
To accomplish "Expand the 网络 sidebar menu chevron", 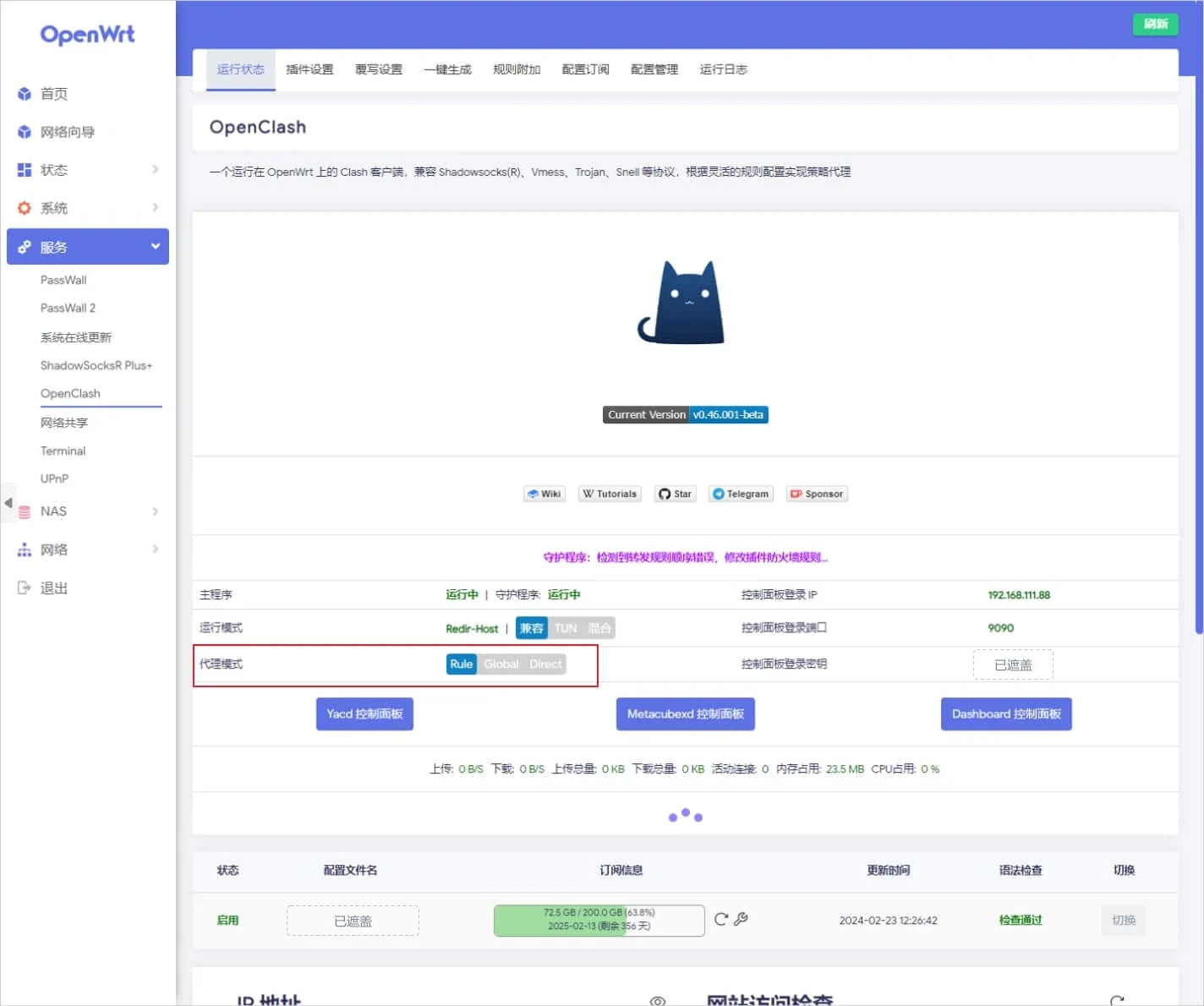I will (156, 549).
